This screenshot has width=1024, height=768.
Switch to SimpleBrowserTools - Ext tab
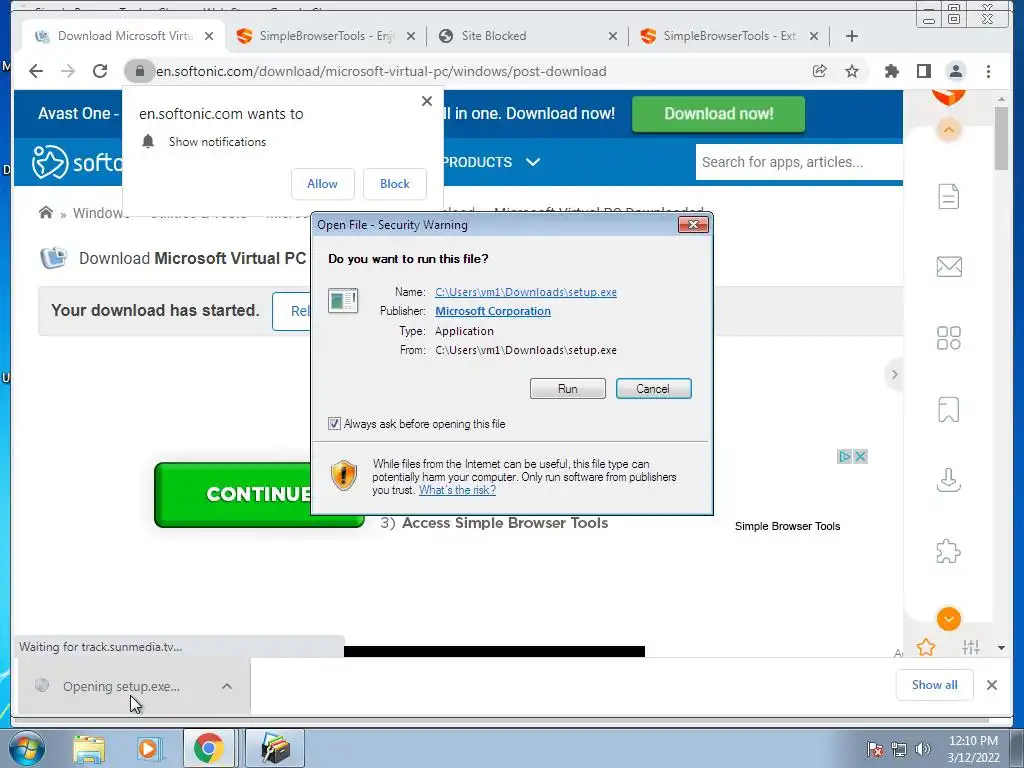(729, 36)
